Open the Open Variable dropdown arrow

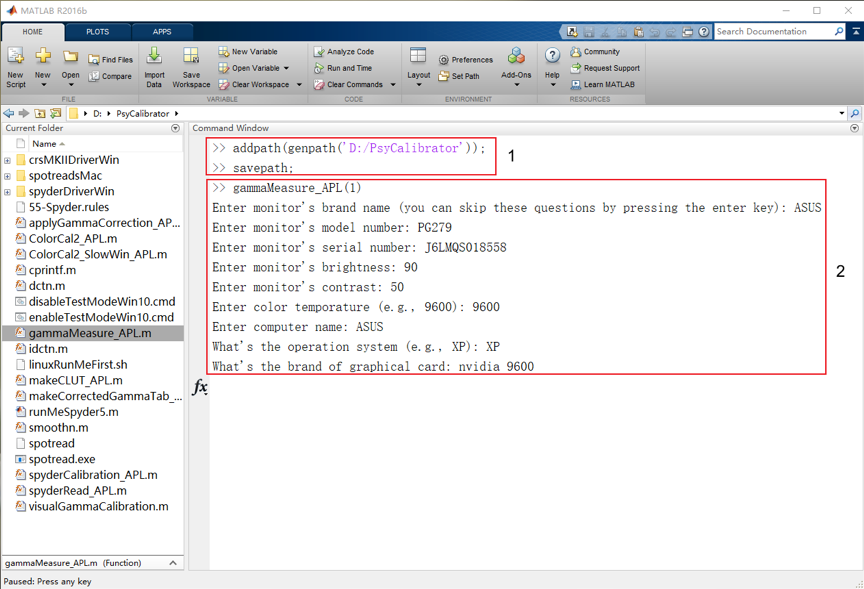286,68
